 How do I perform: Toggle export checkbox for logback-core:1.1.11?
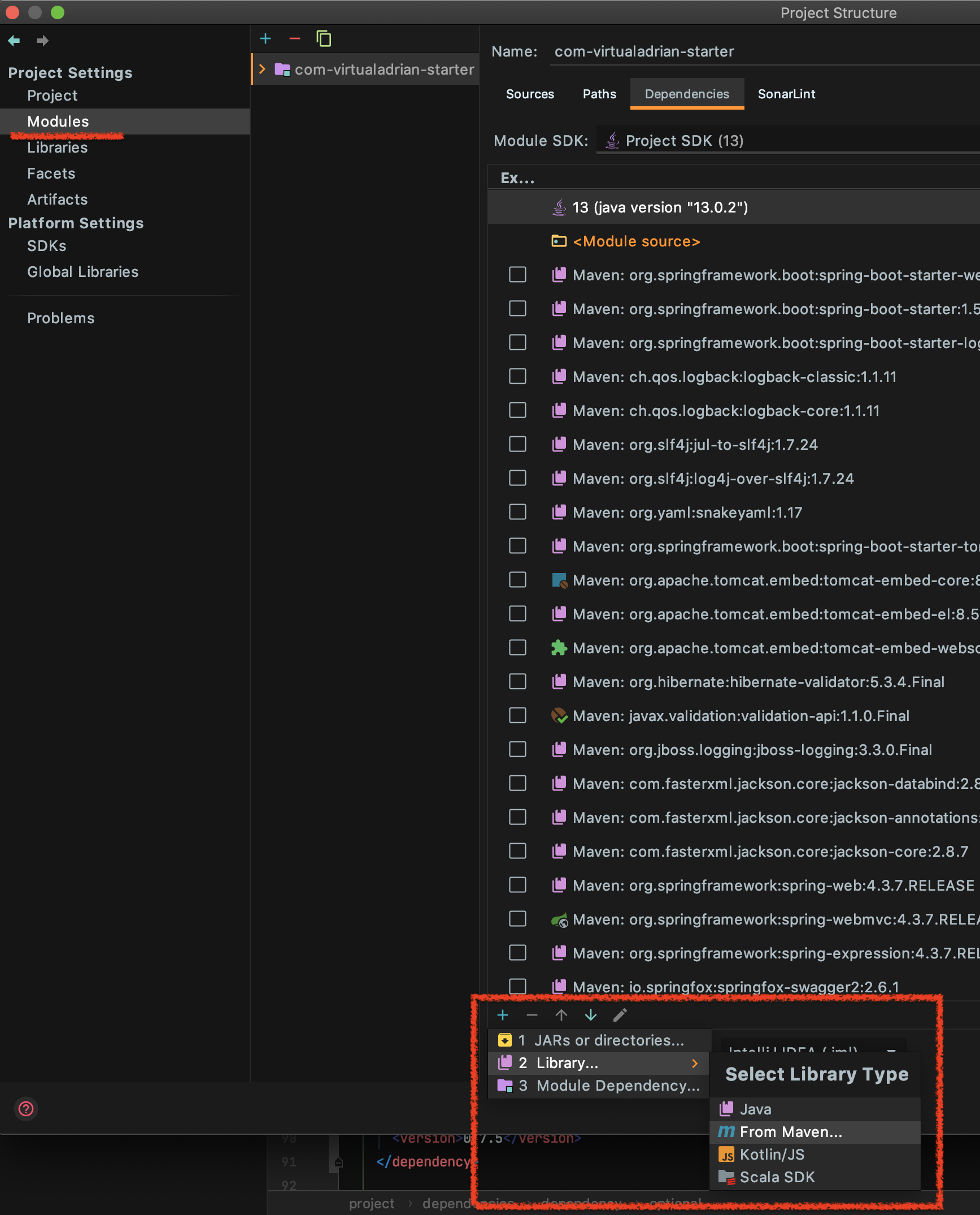tap(517, 410)
